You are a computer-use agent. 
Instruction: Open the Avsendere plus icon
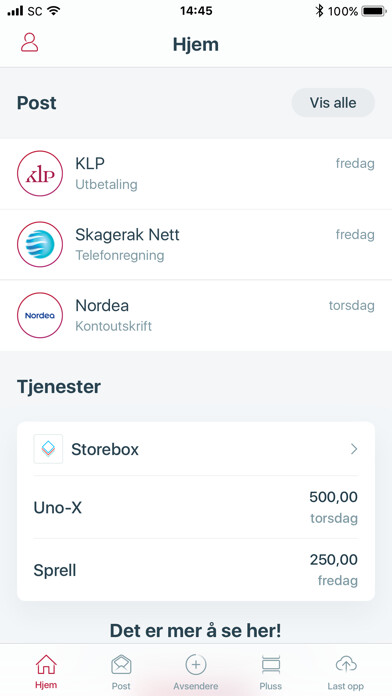[196, 665]
